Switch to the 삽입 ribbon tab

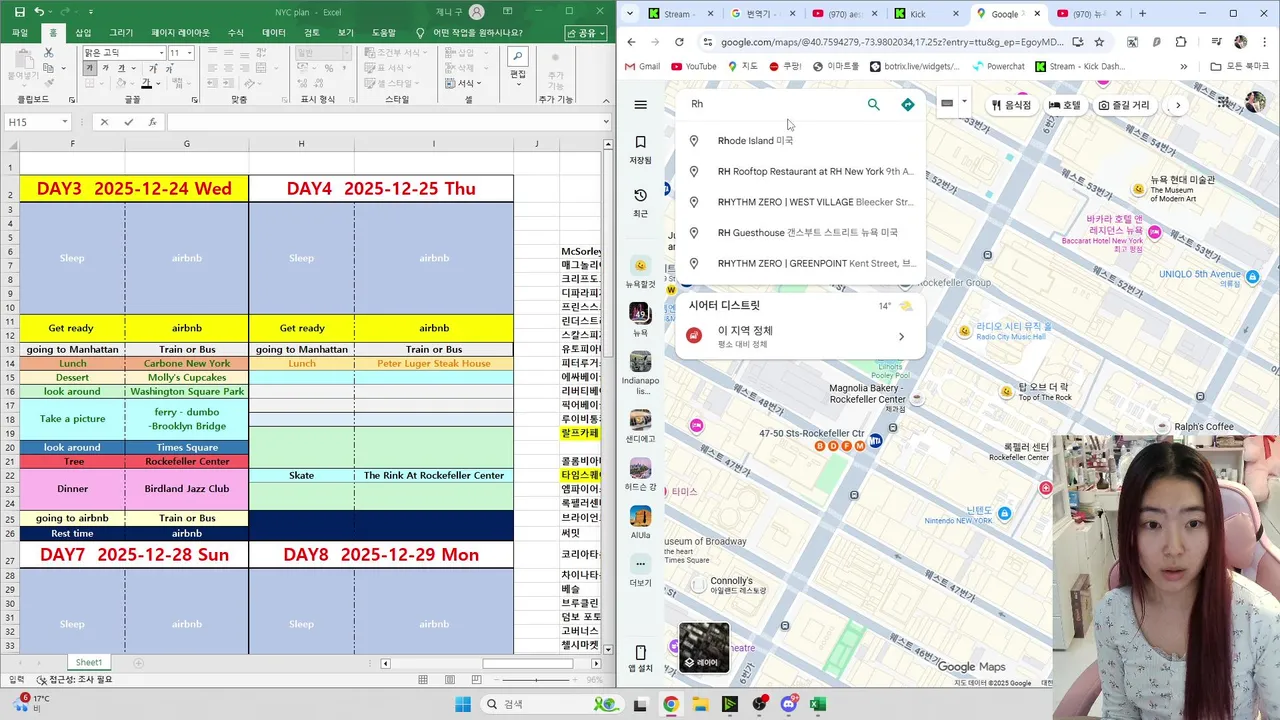pos(83,33)
